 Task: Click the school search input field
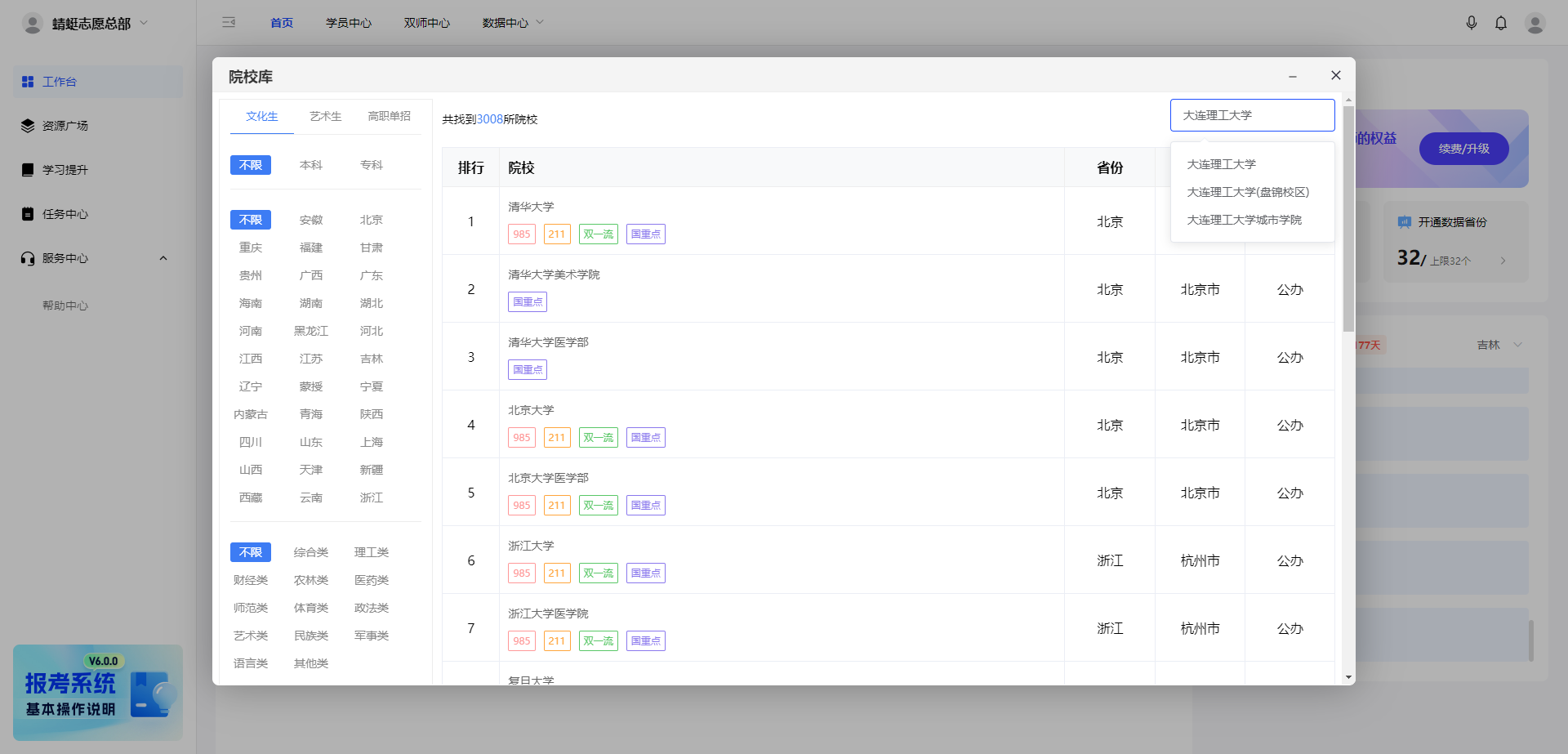(x=1252, y=114)
